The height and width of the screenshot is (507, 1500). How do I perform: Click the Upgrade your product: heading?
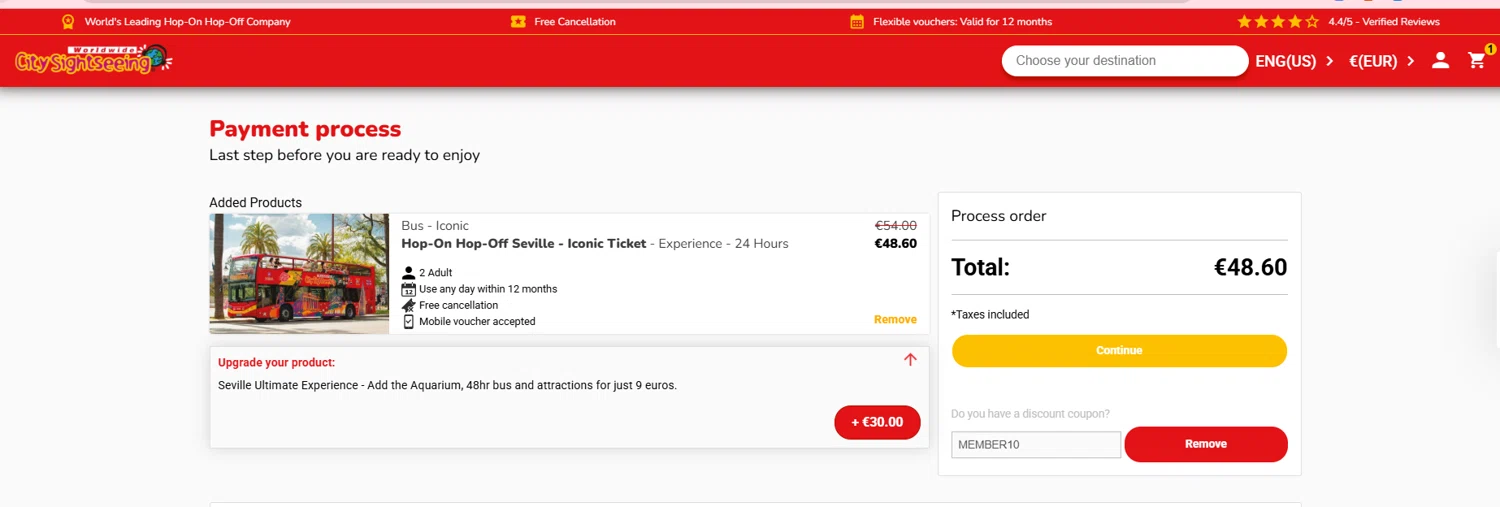276,363
